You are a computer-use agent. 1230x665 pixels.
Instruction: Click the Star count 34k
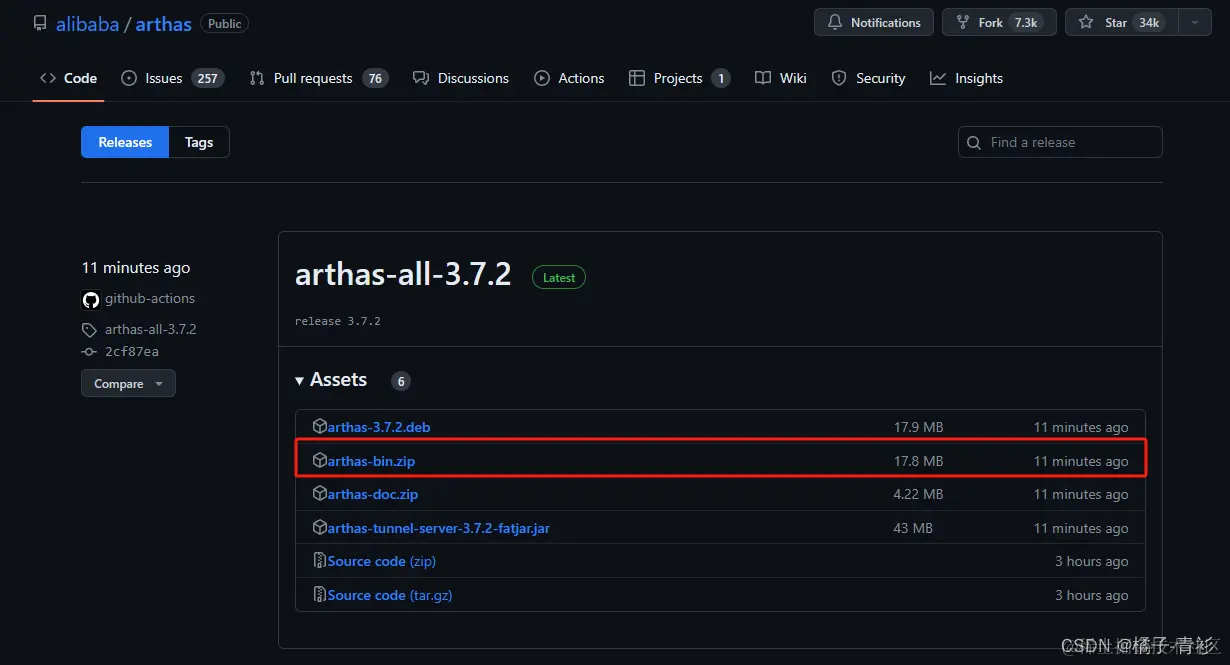(x=1149, y=22)
